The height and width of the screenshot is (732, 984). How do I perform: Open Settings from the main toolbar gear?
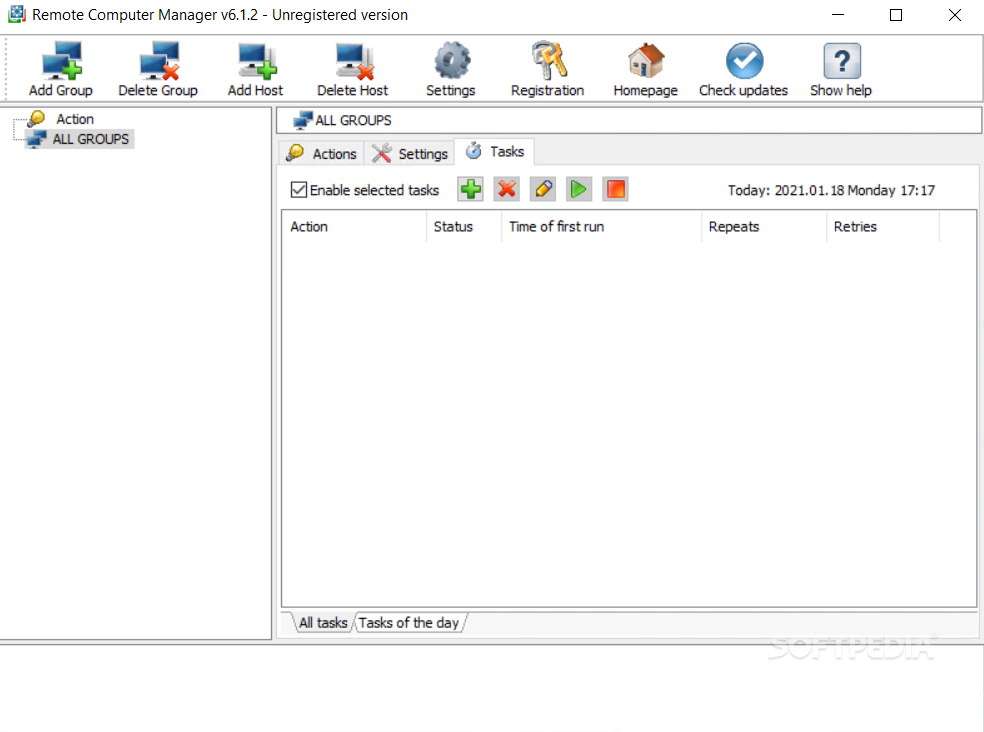point(451,69)
